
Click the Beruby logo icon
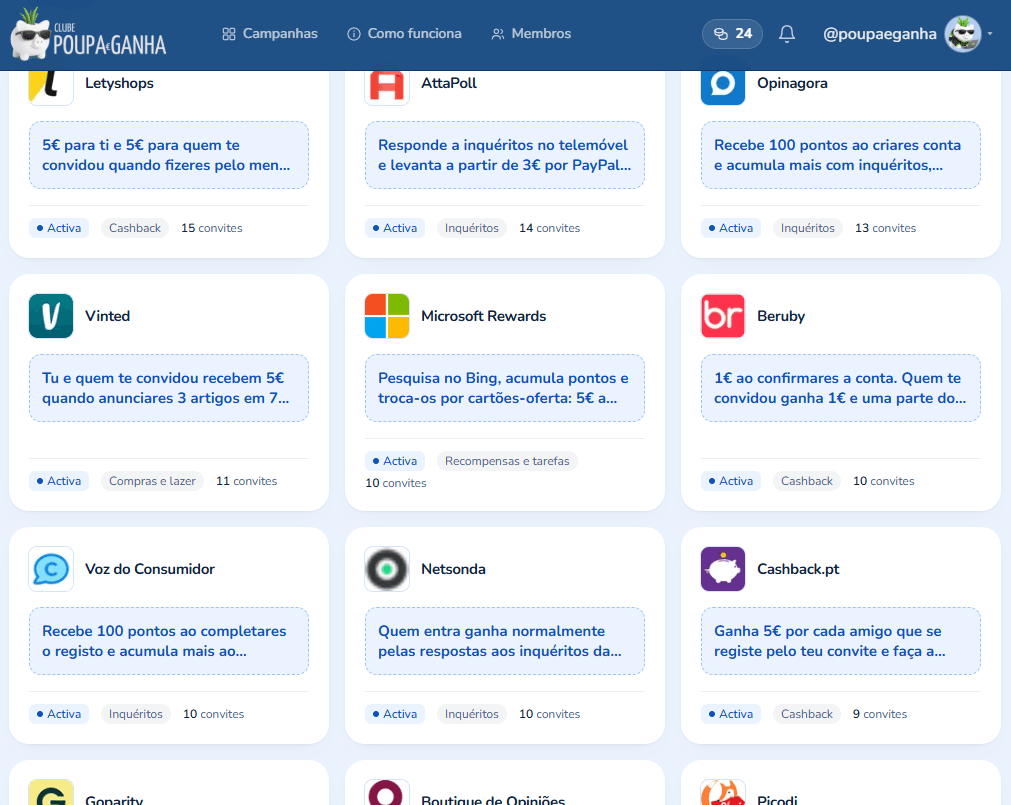coord(723,316)
